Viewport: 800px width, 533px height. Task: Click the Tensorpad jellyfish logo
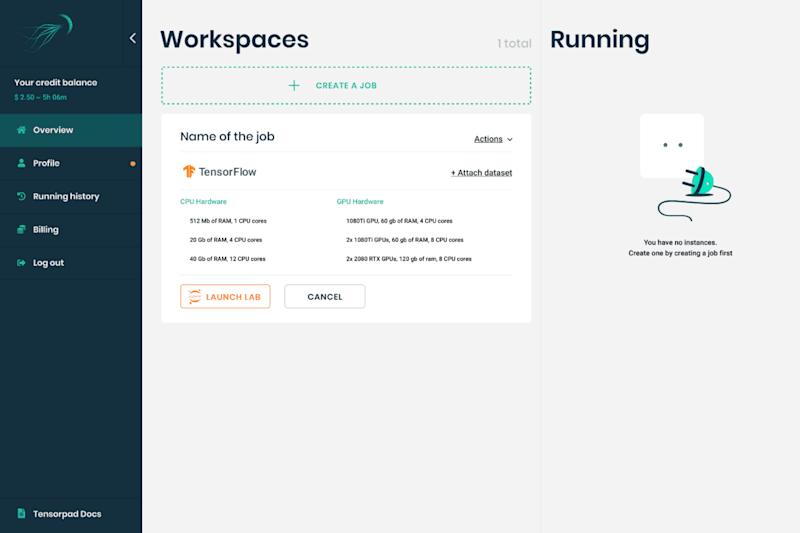pyautogui.click(x=46, y=33)
